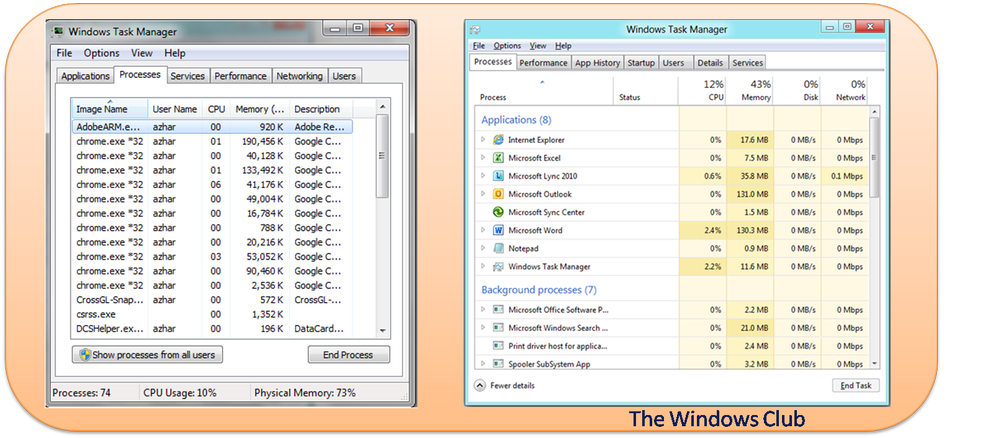1000x438 pixels.
Task: Sort by CPU column in old Task Manager
Action: click(216, 108)
